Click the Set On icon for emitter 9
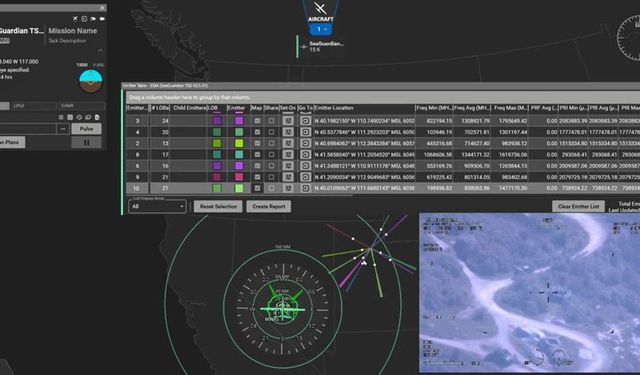The width and height of the screenshot is (640, 375). 288,177
